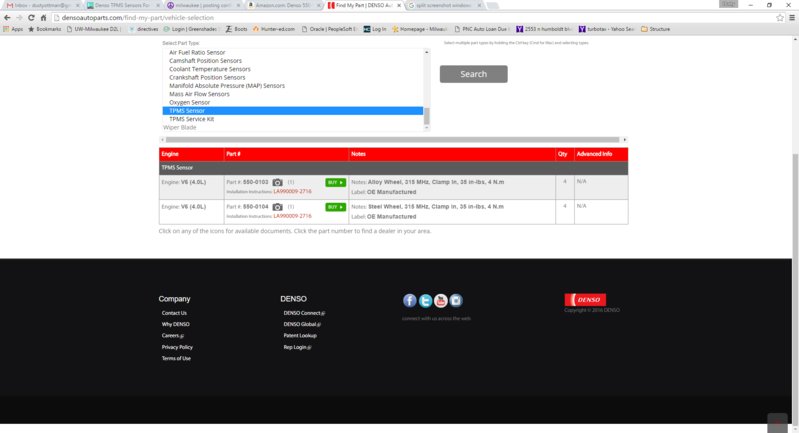Open DENSO's YouTube channel icon
This screenshot has width=799, height=433.
click(441, 301)
